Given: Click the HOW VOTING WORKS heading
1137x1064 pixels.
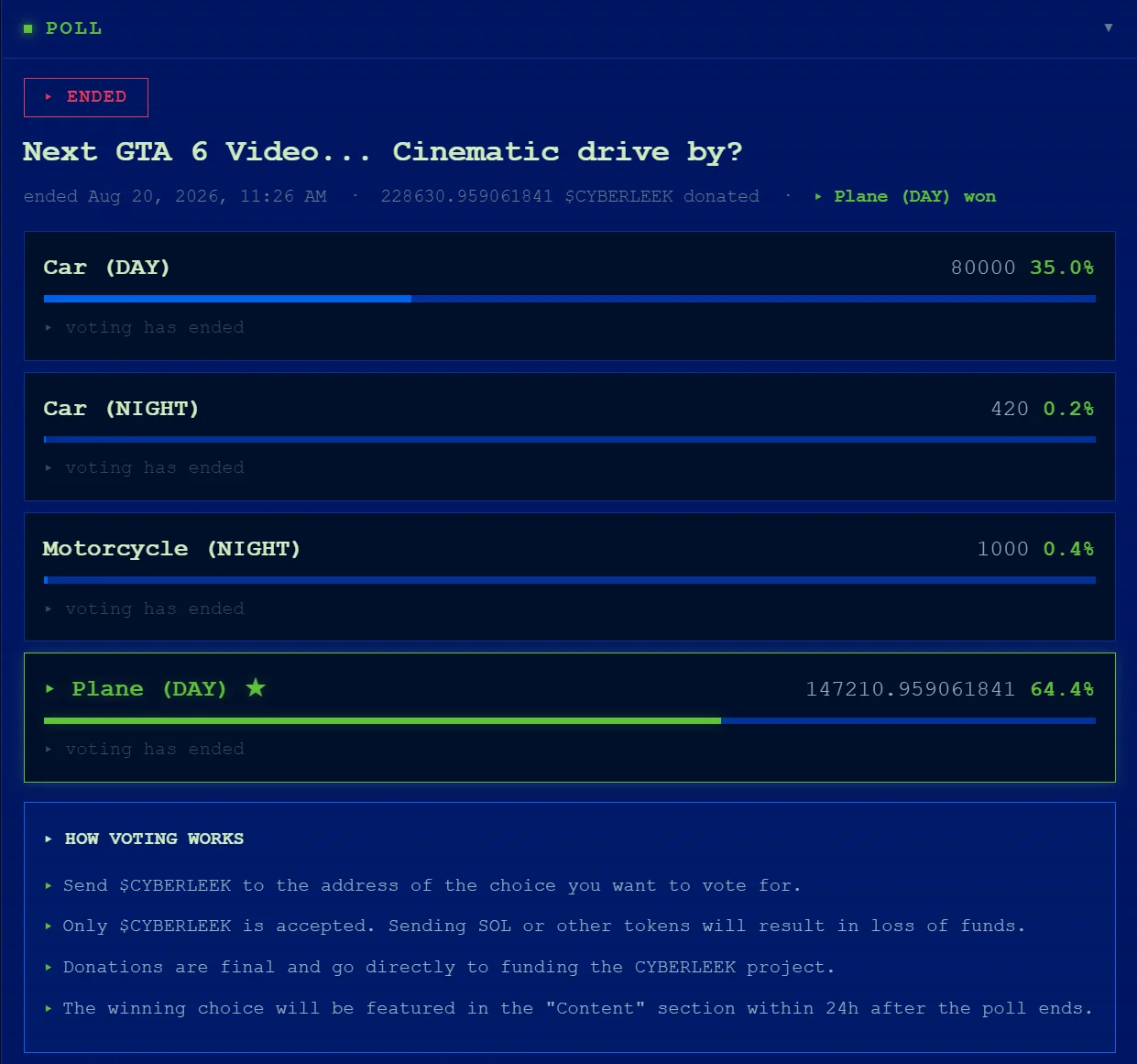Looking at the screenshot, I should (154, 839).
